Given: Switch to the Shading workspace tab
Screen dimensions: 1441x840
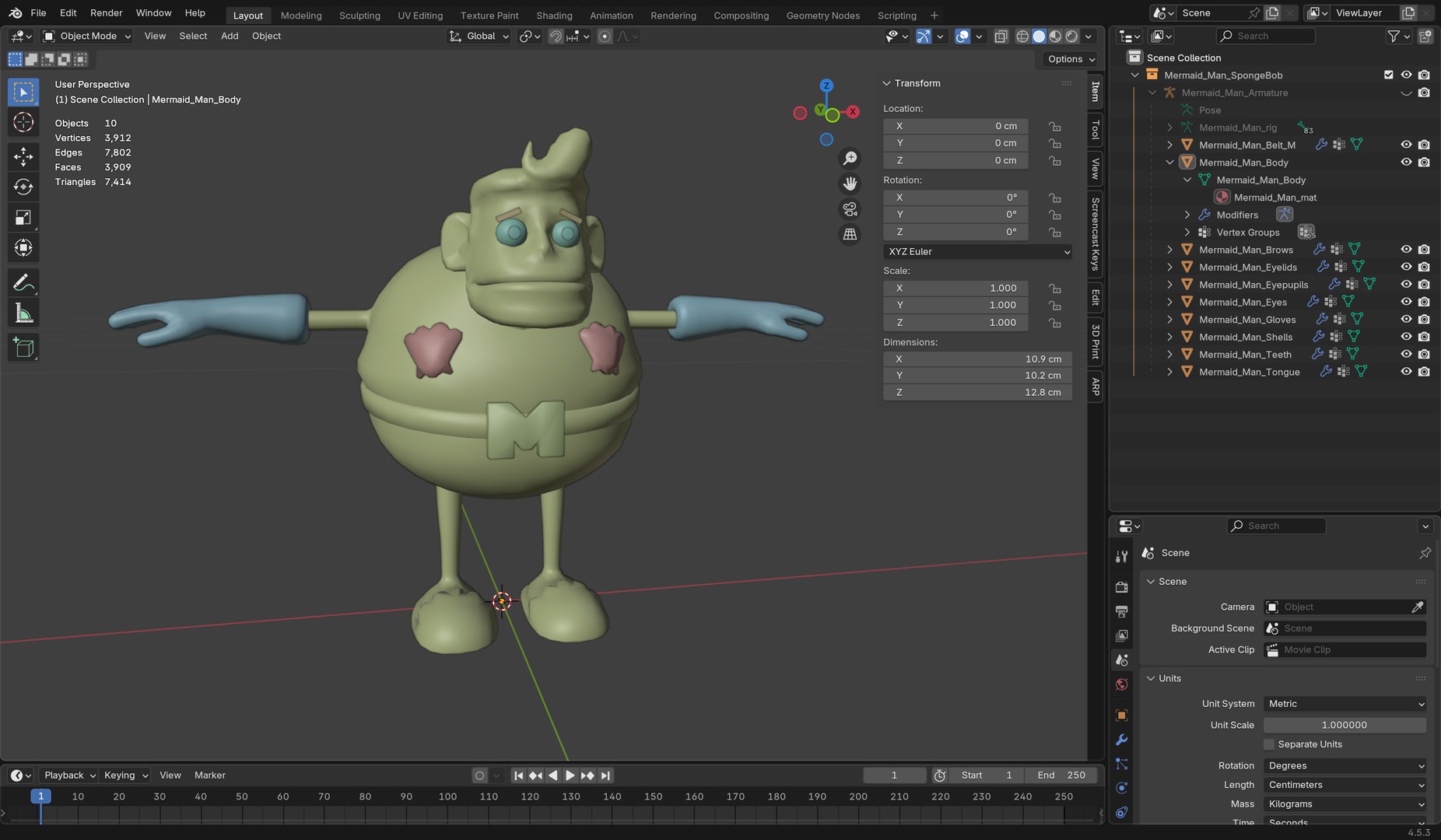Looking at the screenshot, I should pyautogui.click(x=554, y=15).
